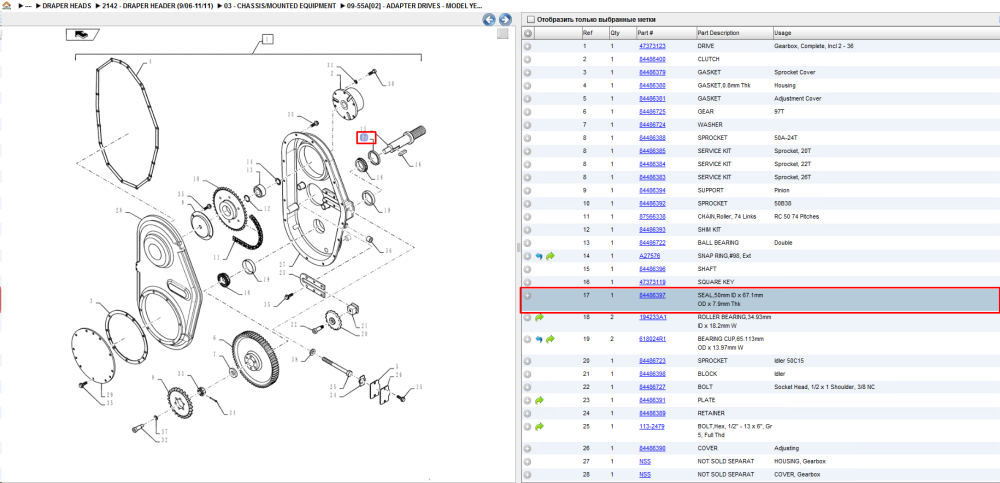Go to previous diagram with the back arrow

[489, 20]
